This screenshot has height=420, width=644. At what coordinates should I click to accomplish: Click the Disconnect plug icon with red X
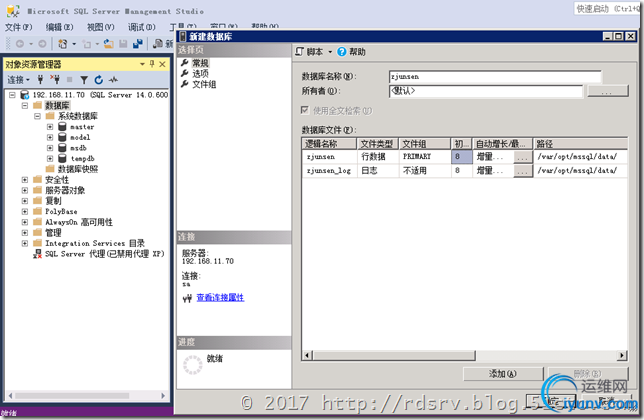click(55, 79)
